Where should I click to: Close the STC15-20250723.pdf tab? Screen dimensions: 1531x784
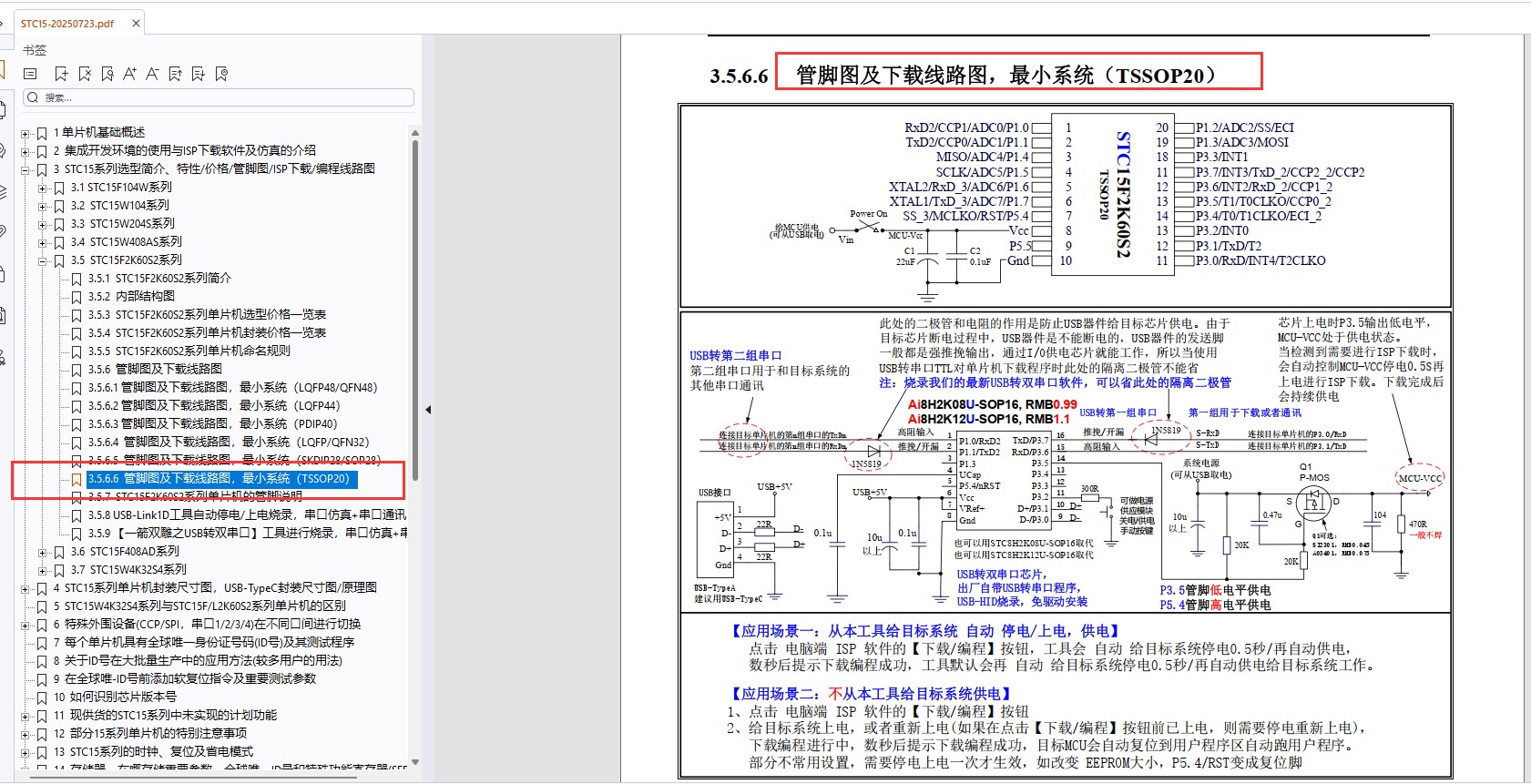point(136,24)
